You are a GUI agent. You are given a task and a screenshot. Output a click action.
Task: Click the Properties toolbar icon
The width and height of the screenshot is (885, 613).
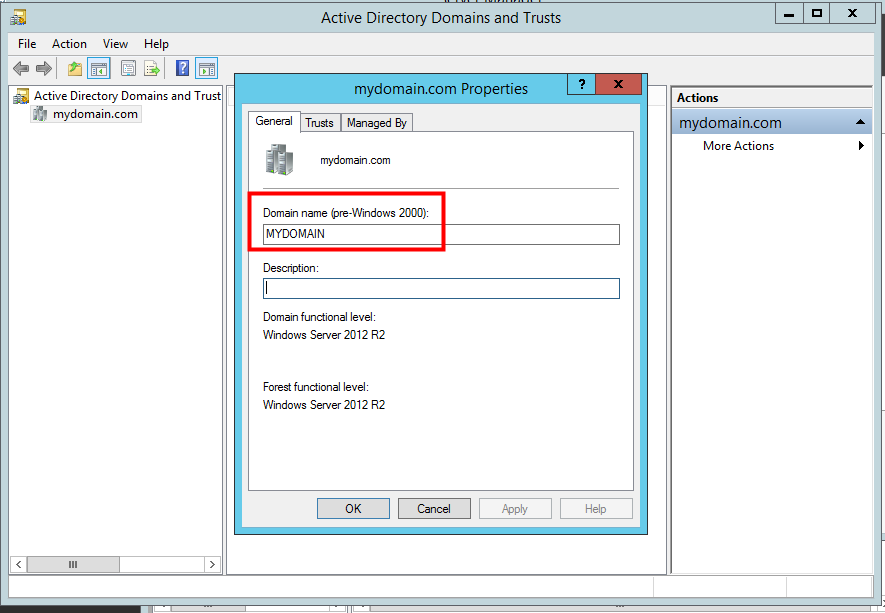click(129, 69)
